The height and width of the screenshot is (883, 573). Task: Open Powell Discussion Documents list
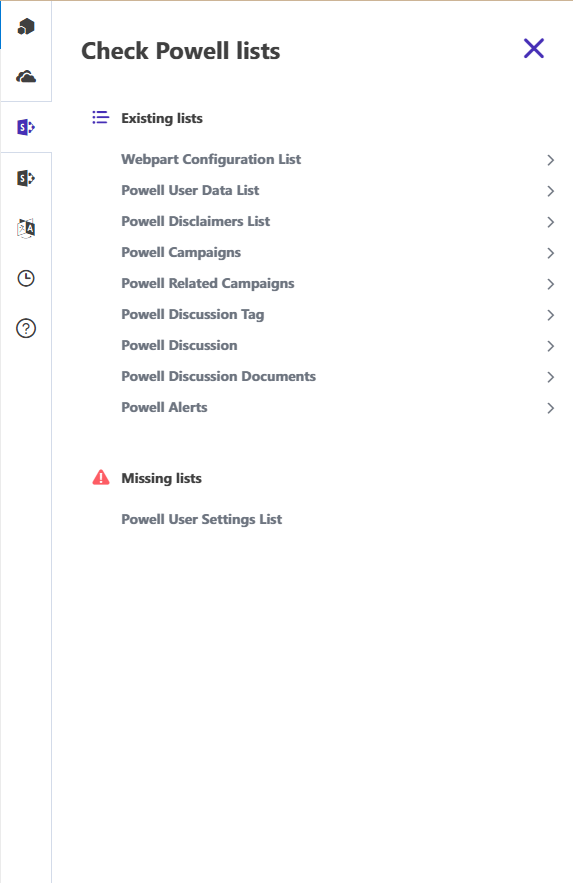(x=218, y=376)
